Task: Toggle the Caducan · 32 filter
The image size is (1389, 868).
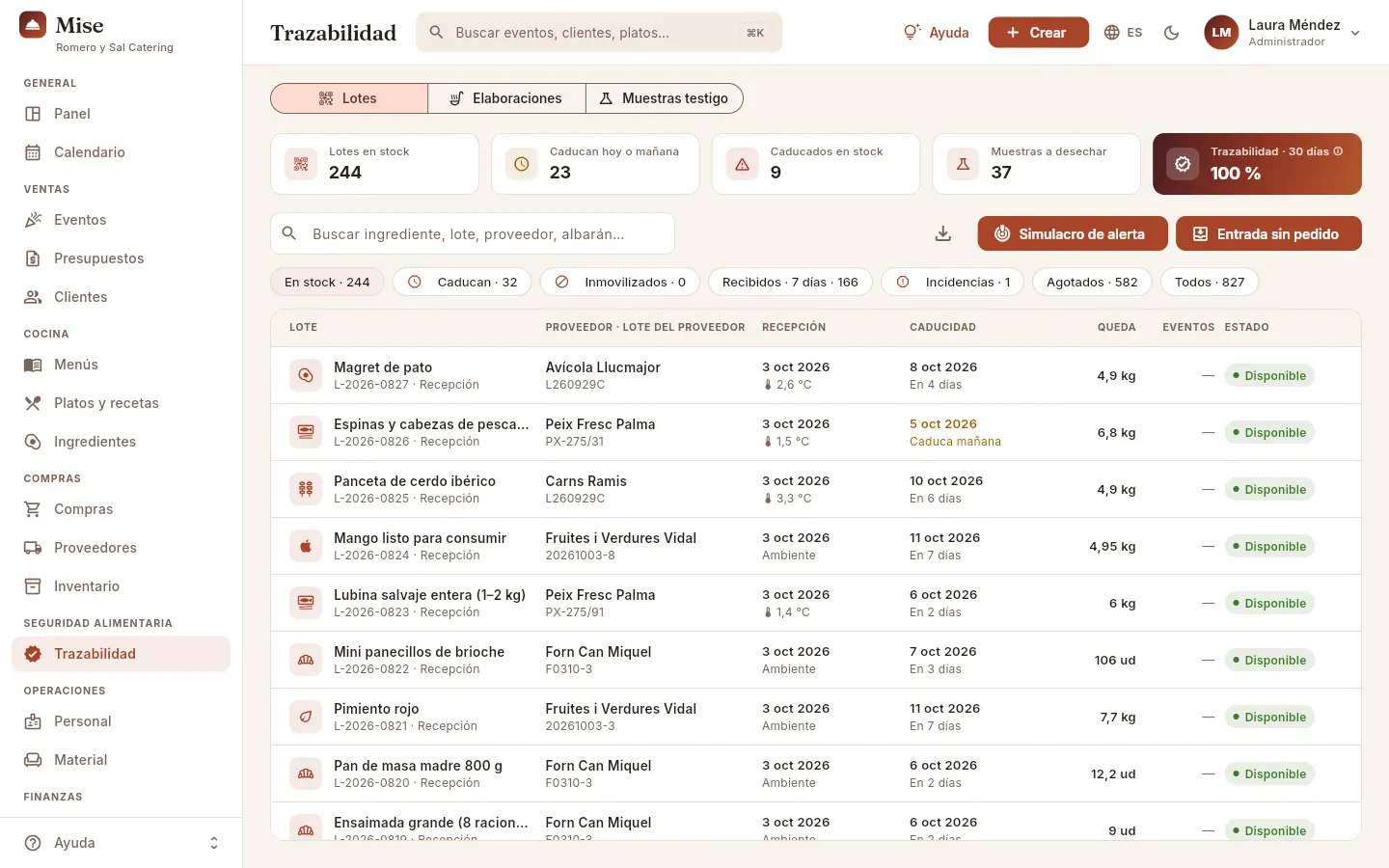Action: coord(462,282)
